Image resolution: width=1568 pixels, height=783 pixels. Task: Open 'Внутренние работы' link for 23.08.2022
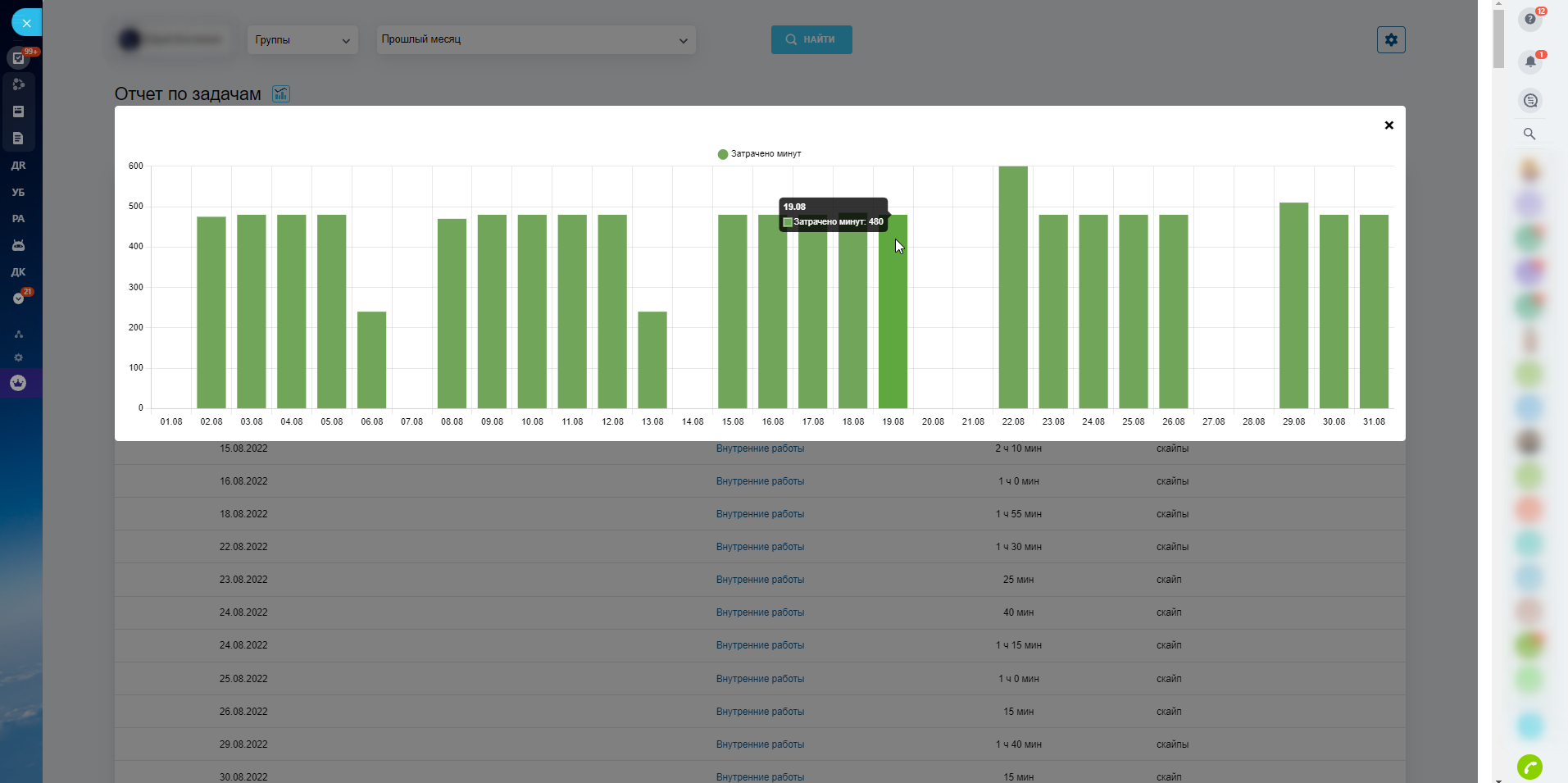tap(760, 580)
